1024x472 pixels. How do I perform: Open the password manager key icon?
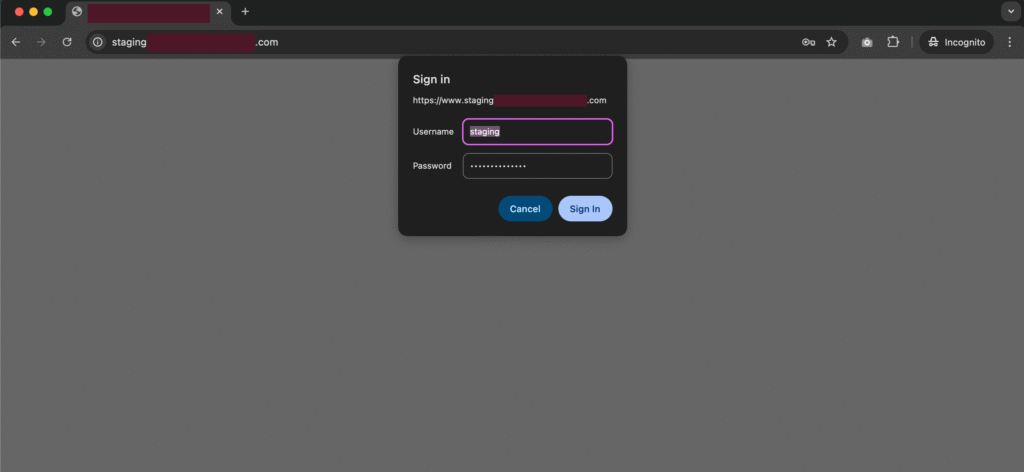[808, 42]
